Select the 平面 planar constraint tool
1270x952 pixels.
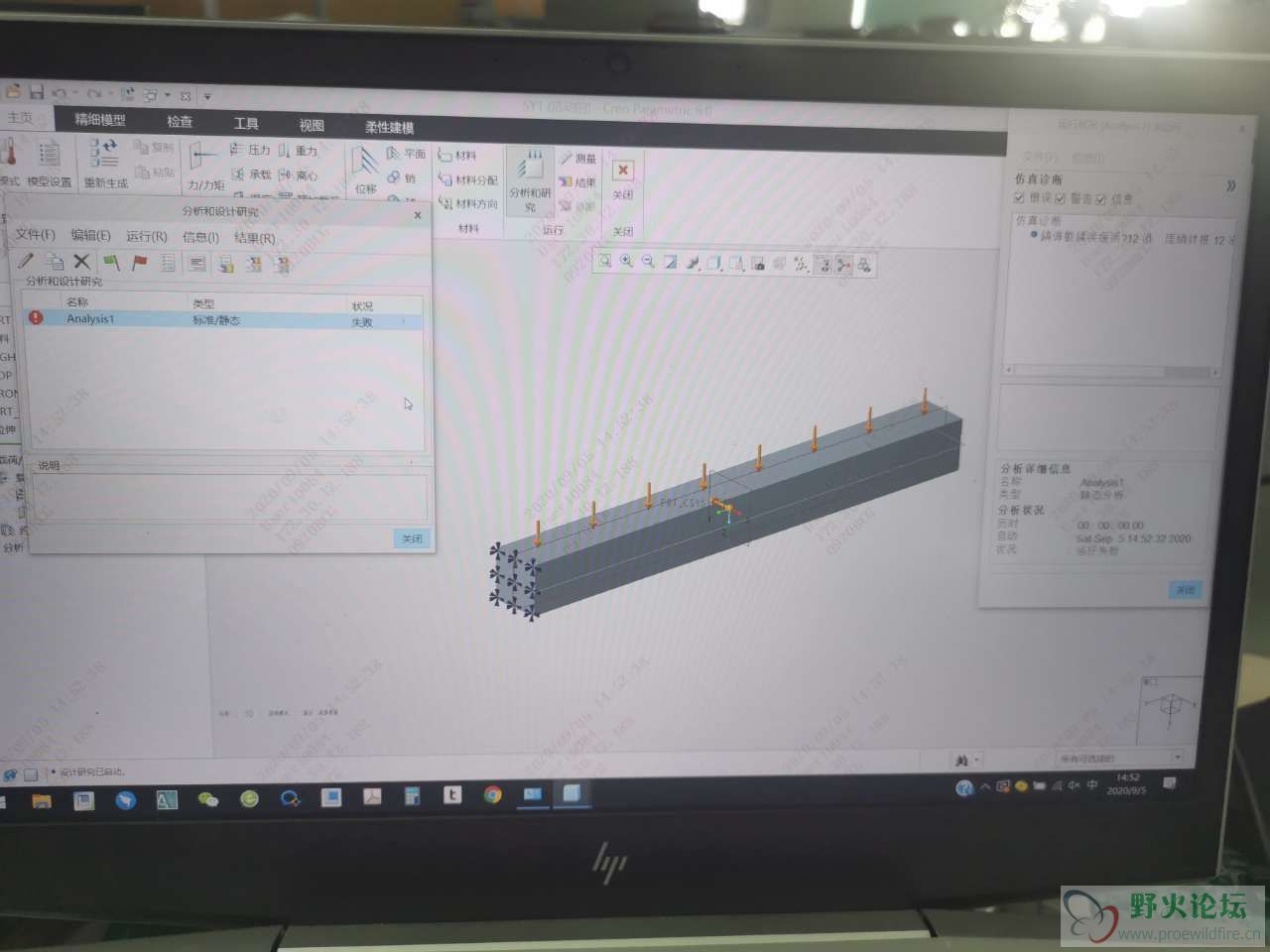pos(407,153)
